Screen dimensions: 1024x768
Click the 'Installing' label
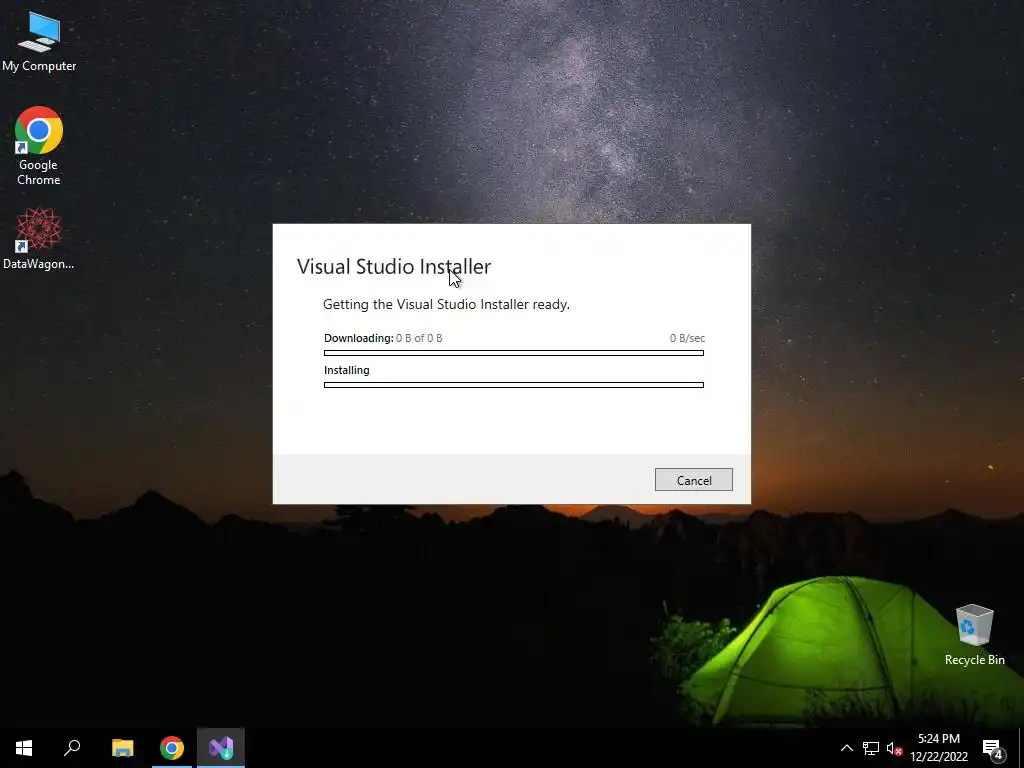(x=347, y=370)
